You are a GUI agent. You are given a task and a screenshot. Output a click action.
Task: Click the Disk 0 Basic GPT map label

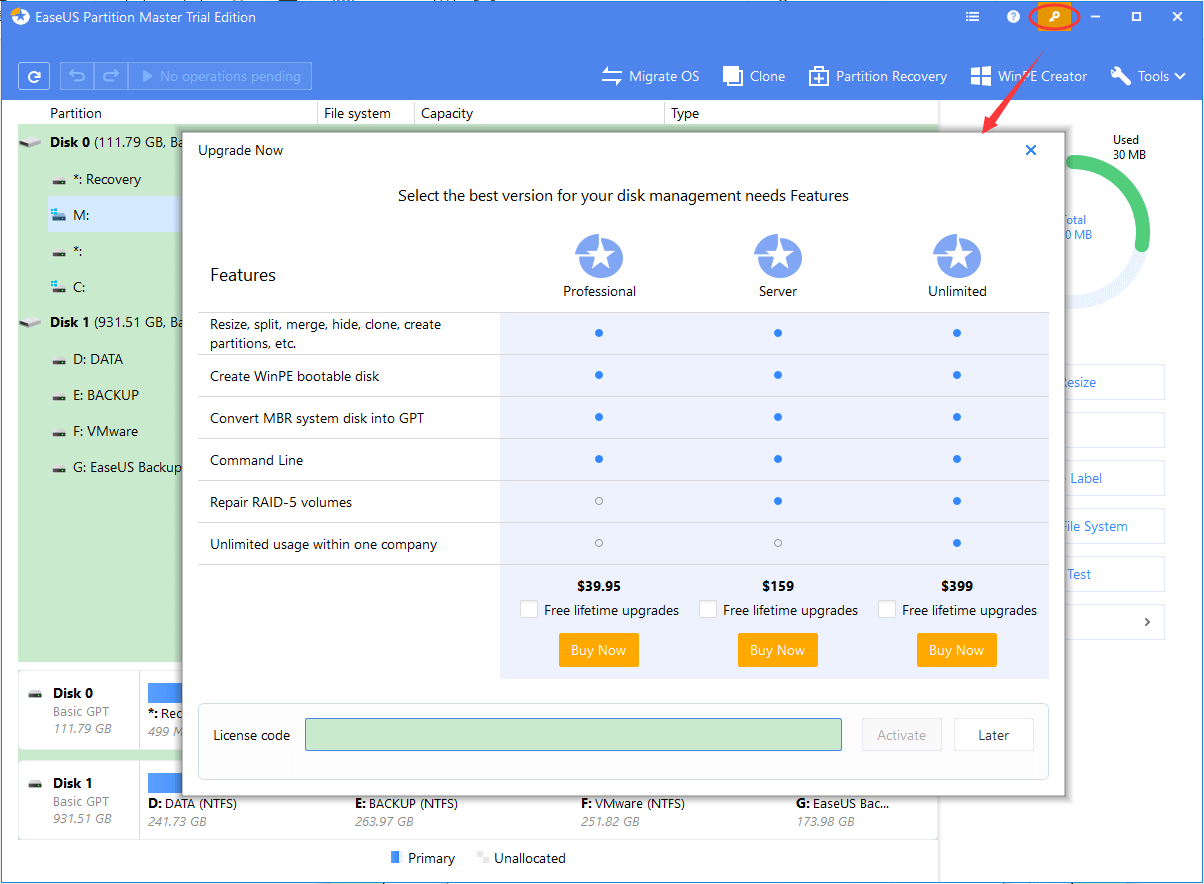pyautogui.click(x=80, y=710)
